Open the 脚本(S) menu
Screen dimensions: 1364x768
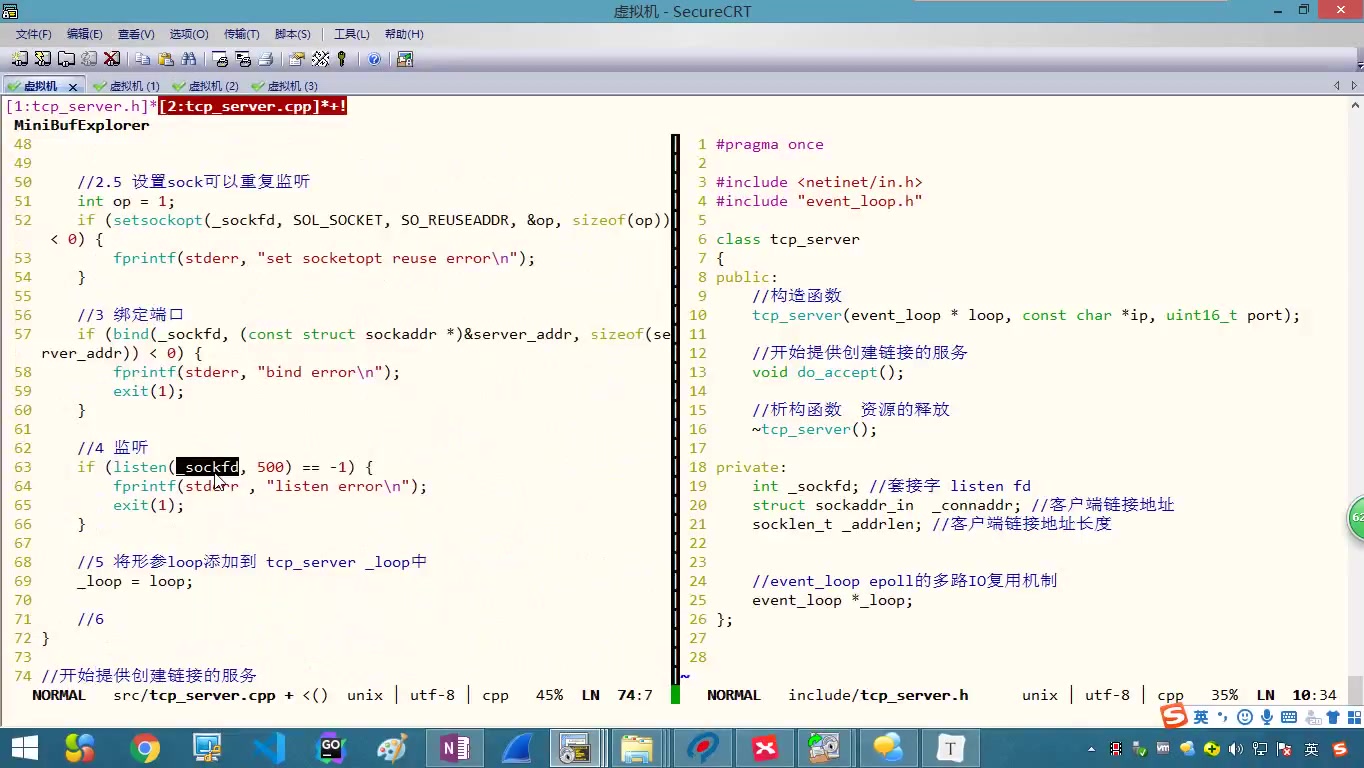pyautogui.click(x=293, y=34)
